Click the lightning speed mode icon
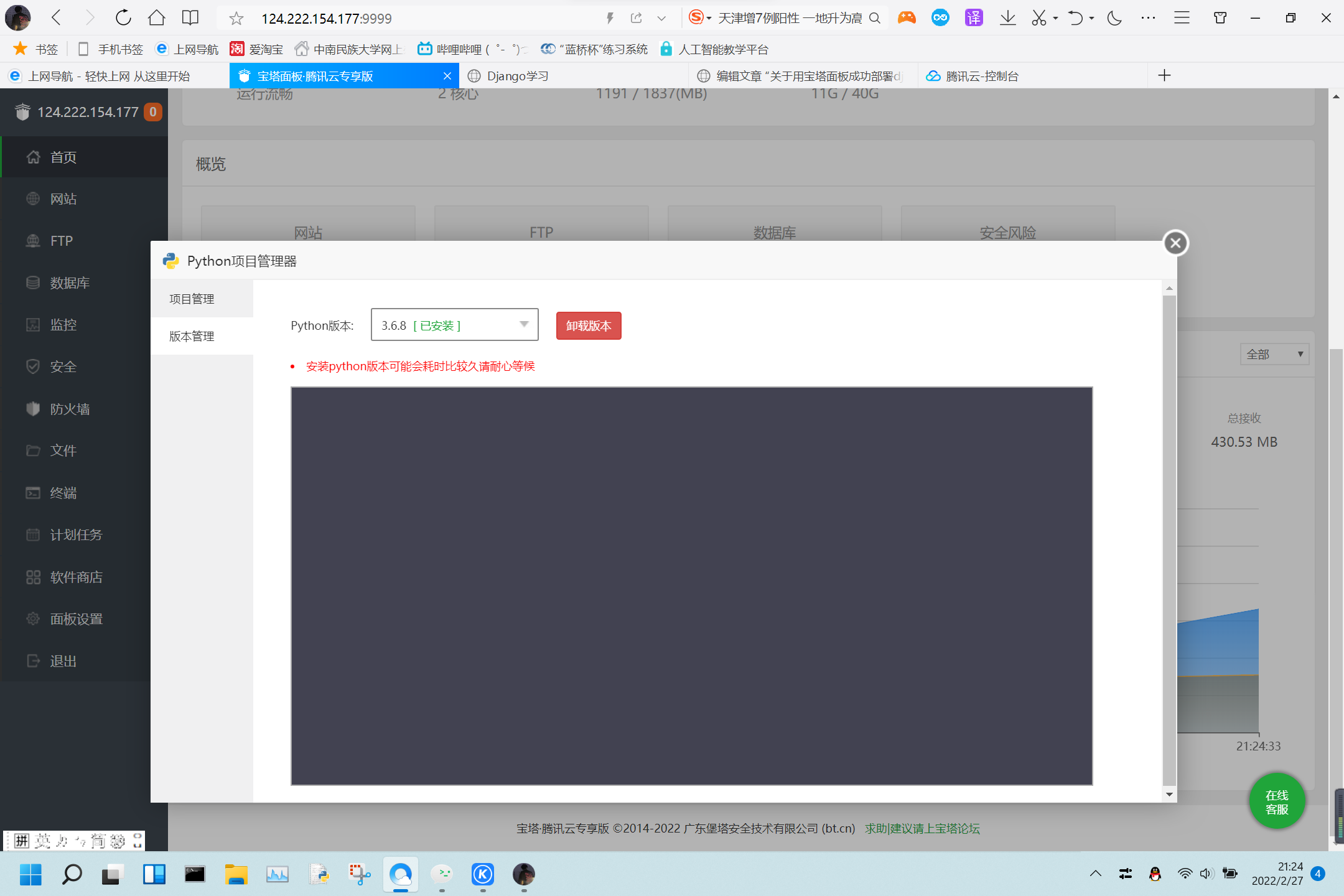Viewport: 1344px width, 896px height. tap(610, 19)
